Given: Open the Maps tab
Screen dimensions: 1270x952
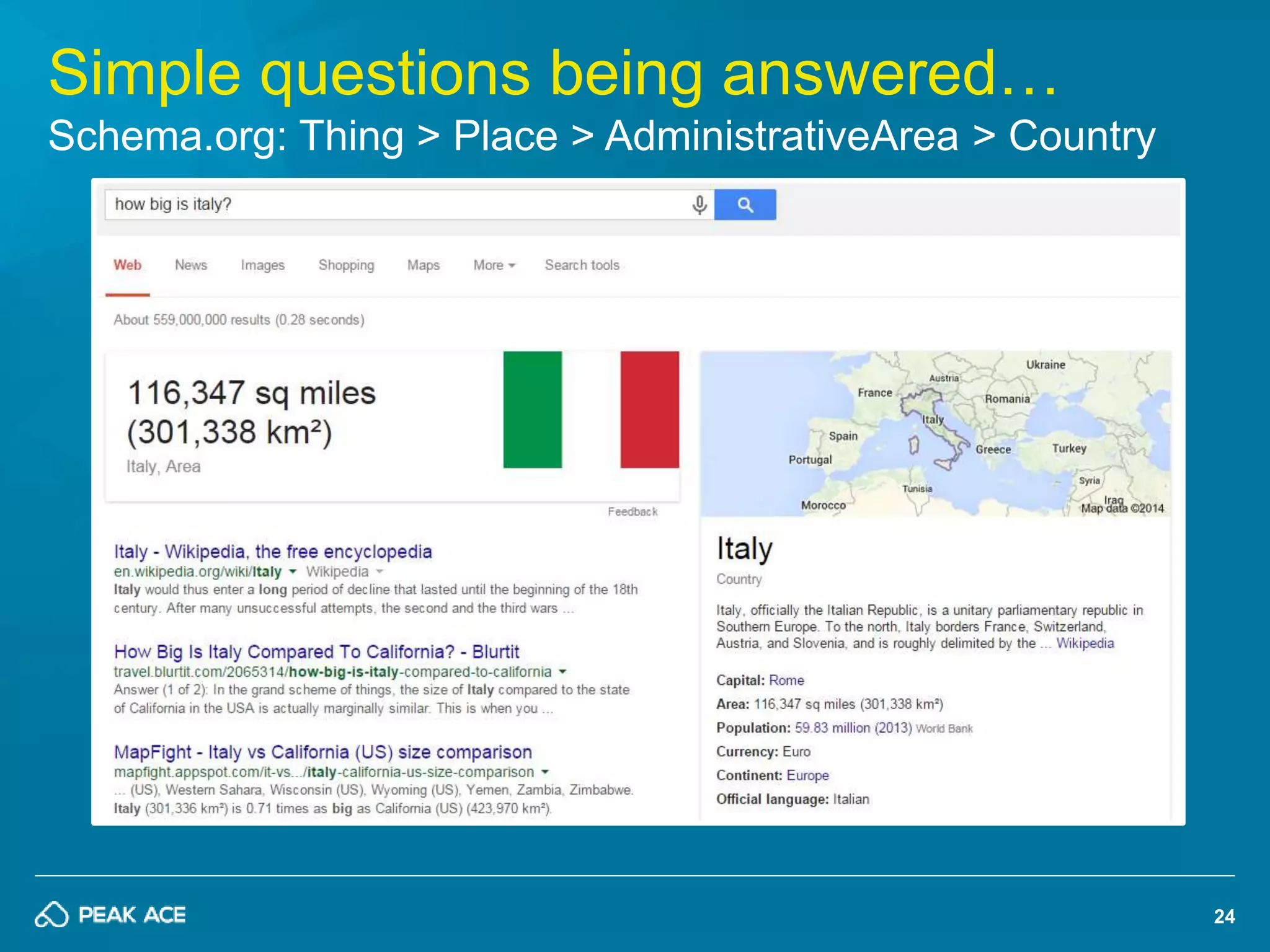Looking at the screenshot, I should [x=423, y=265].
